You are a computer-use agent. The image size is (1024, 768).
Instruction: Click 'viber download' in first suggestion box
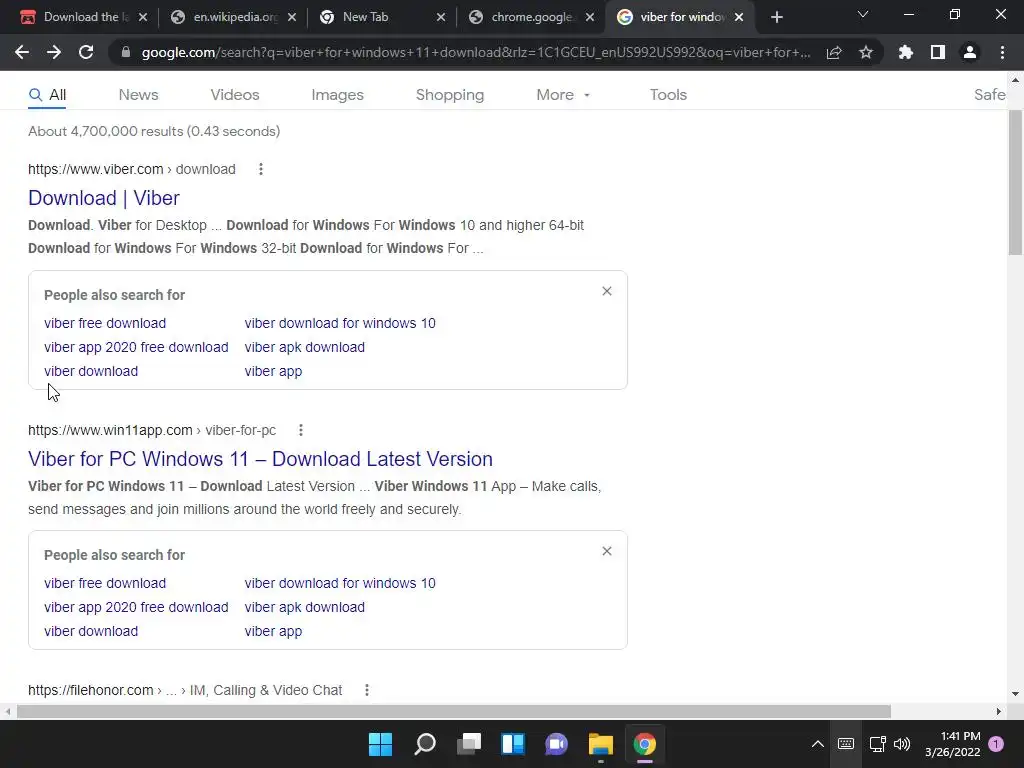click(91, 371)
